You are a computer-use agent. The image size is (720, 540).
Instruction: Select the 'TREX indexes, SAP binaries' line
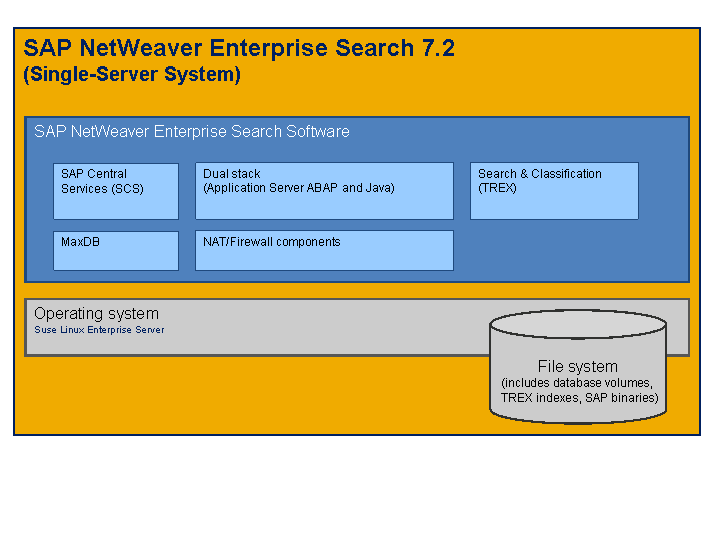(579, 398)
